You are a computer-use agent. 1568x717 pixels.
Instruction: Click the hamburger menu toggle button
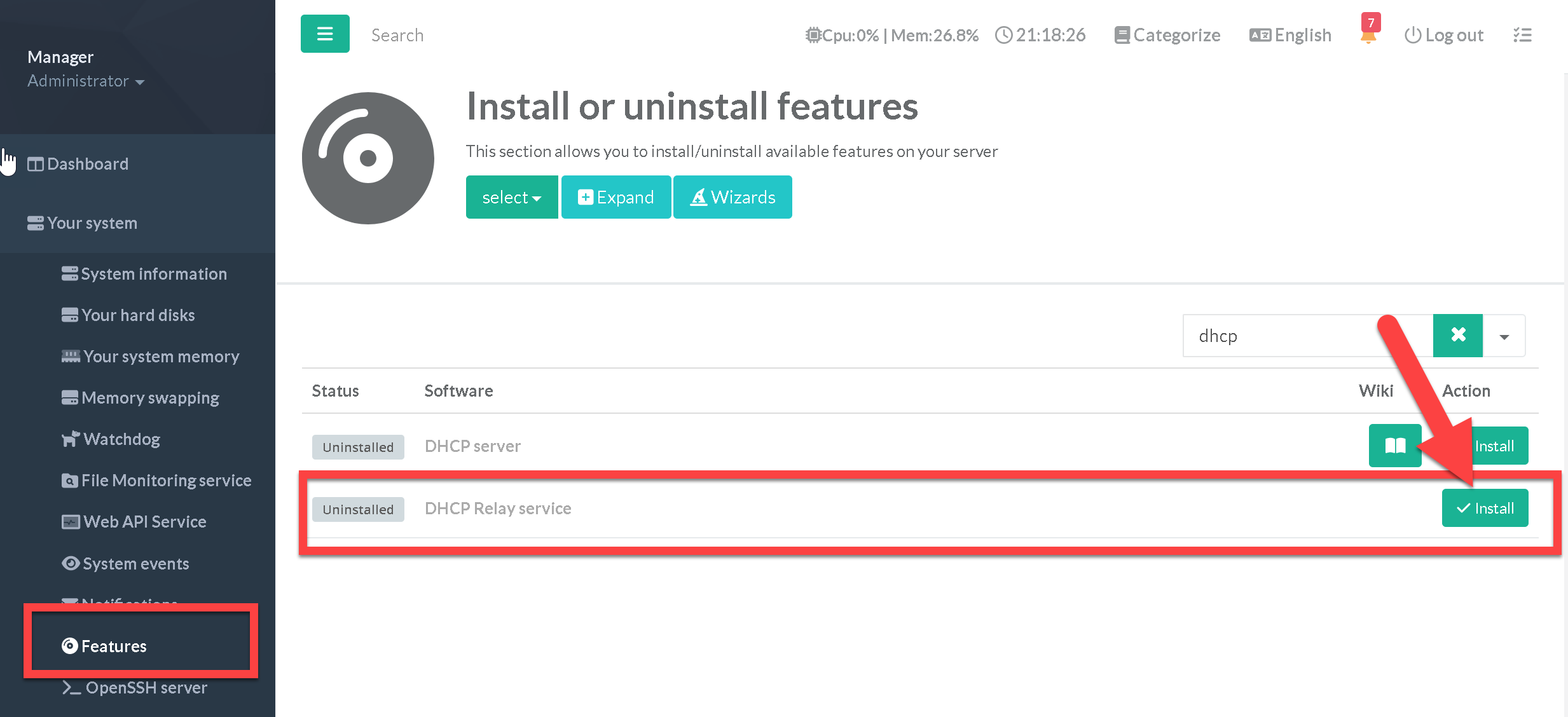click(324, 34)
